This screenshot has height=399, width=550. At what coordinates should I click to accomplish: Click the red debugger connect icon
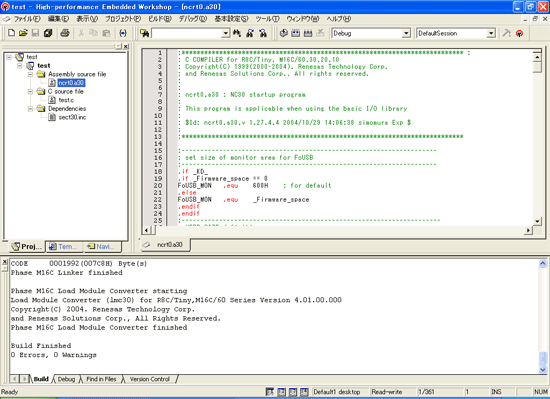[x=519, y=33]
